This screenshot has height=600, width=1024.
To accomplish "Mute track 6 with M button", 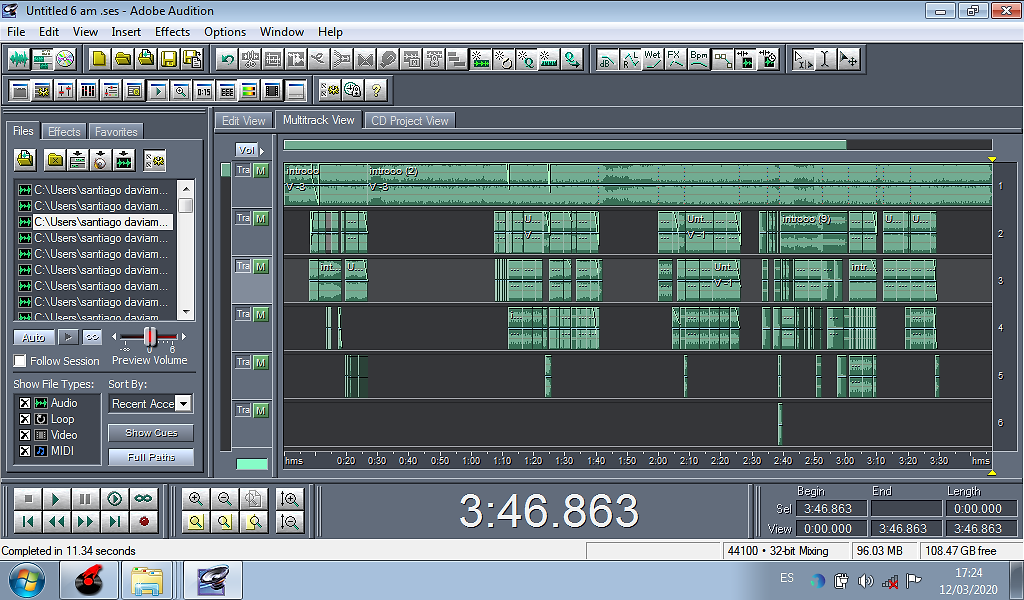I will (261, 410).
